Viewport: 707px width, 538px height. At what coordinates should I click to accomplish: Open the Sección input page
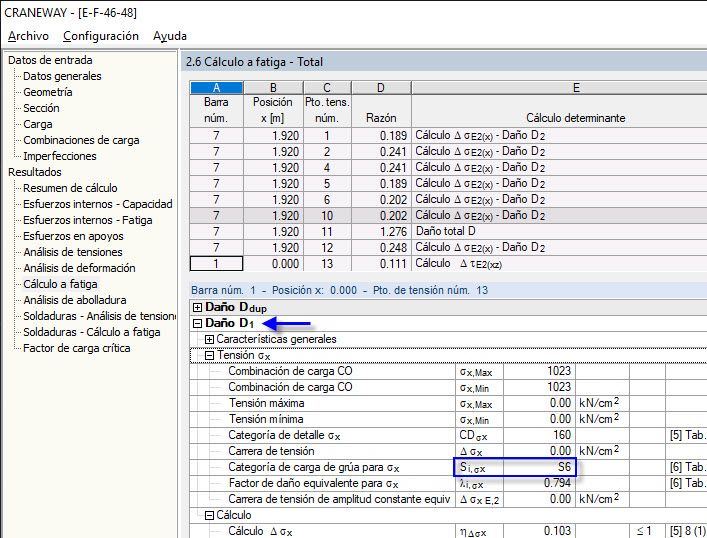coord(41,108)
